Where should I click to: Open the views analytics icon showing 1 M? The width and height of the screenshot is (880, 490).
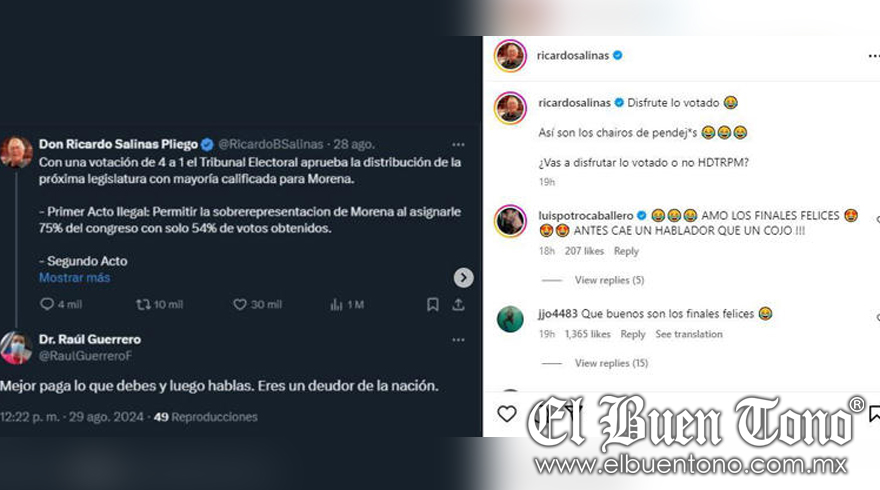(336, 304)
